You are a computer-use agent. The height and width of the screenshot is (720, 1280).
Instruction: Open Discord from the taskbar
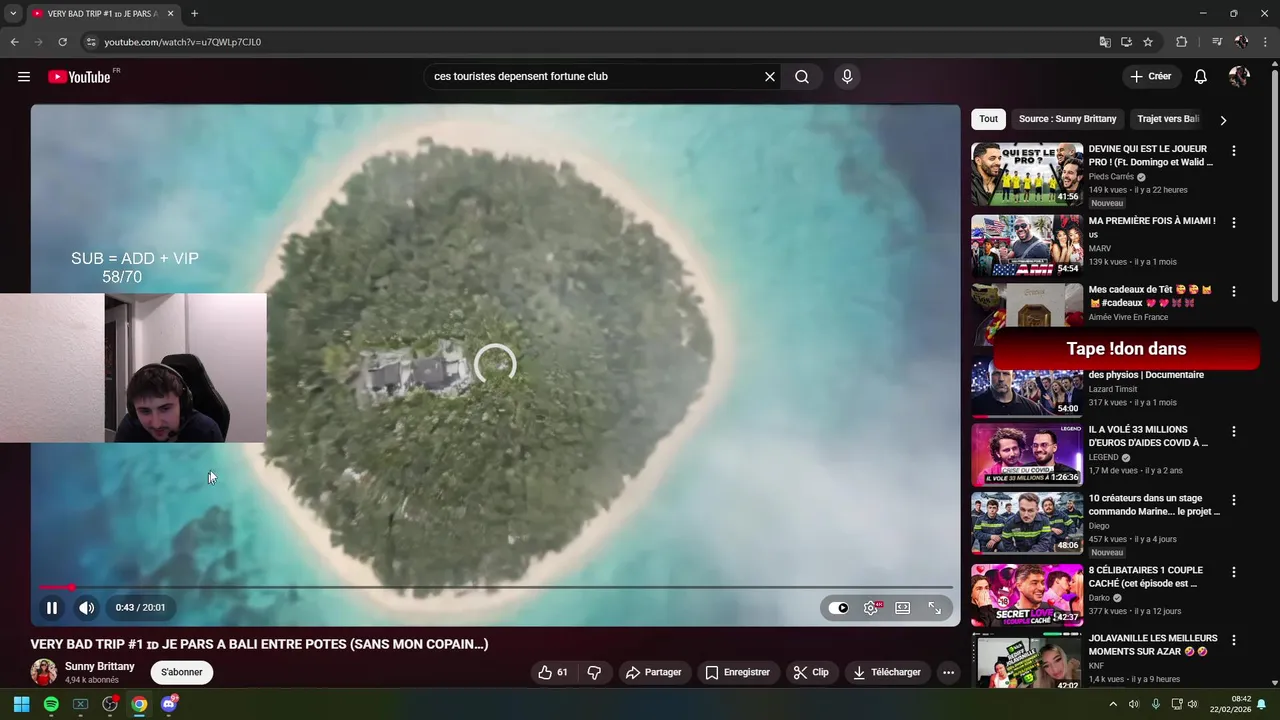[168, 704]
